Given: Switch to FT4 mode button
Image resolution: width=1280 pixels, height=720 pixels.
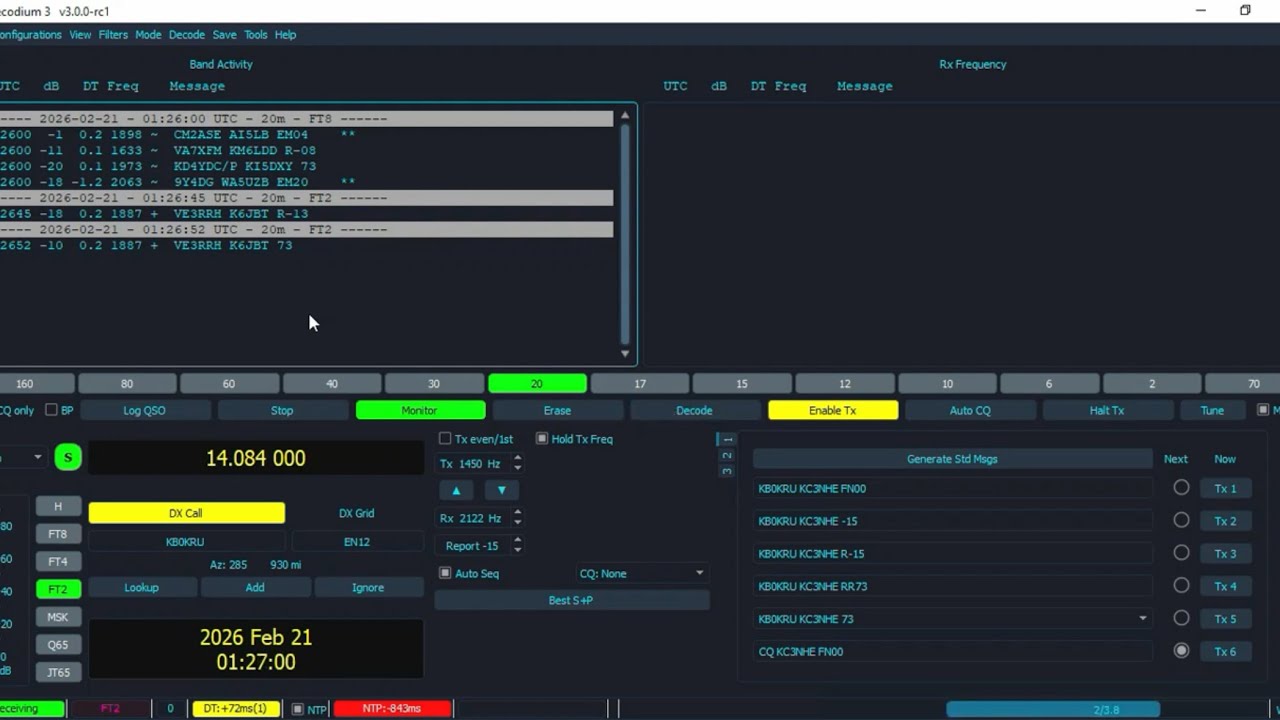Looking at the screenshot, I should click(58, 561).
